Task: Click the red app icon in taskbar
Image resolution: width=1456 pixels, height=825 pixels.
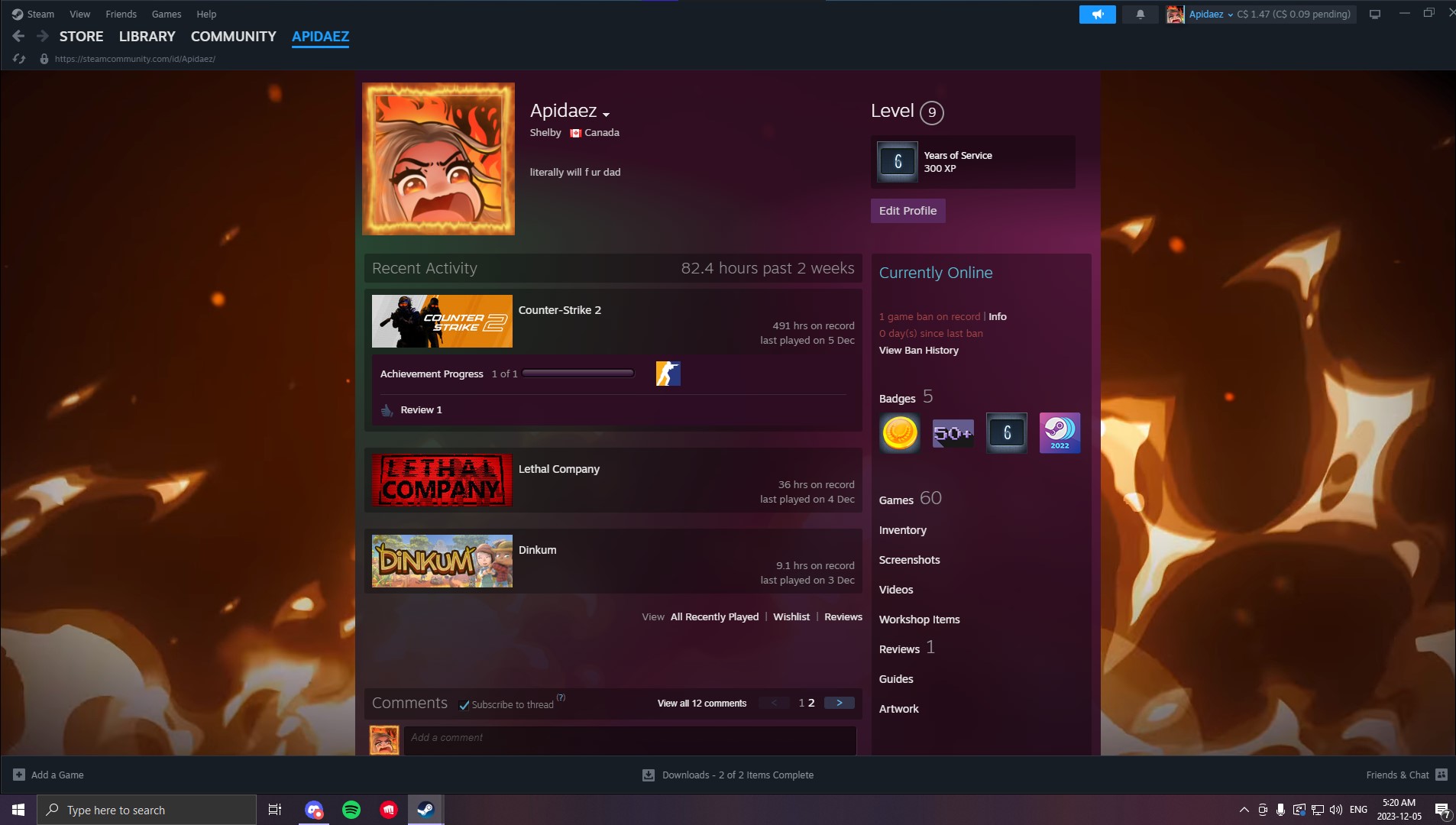Action: tap(389, 810)
